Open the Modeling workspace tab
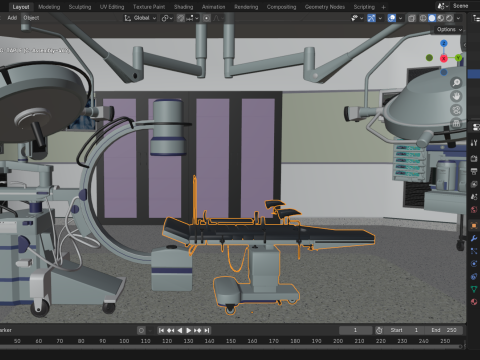The image size is (480, 360). pos(49,7)
